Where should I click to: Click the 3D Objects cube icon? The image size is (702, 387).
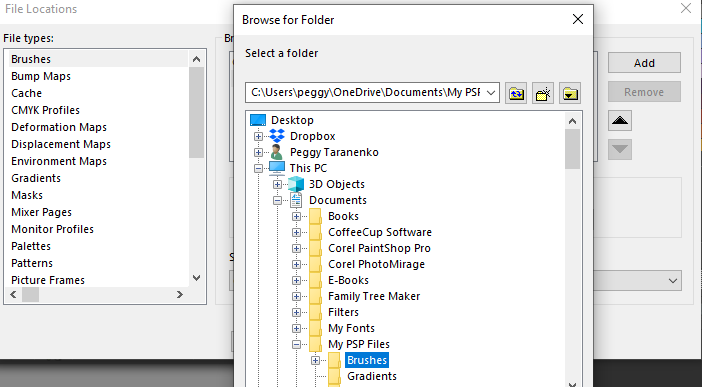296,184
